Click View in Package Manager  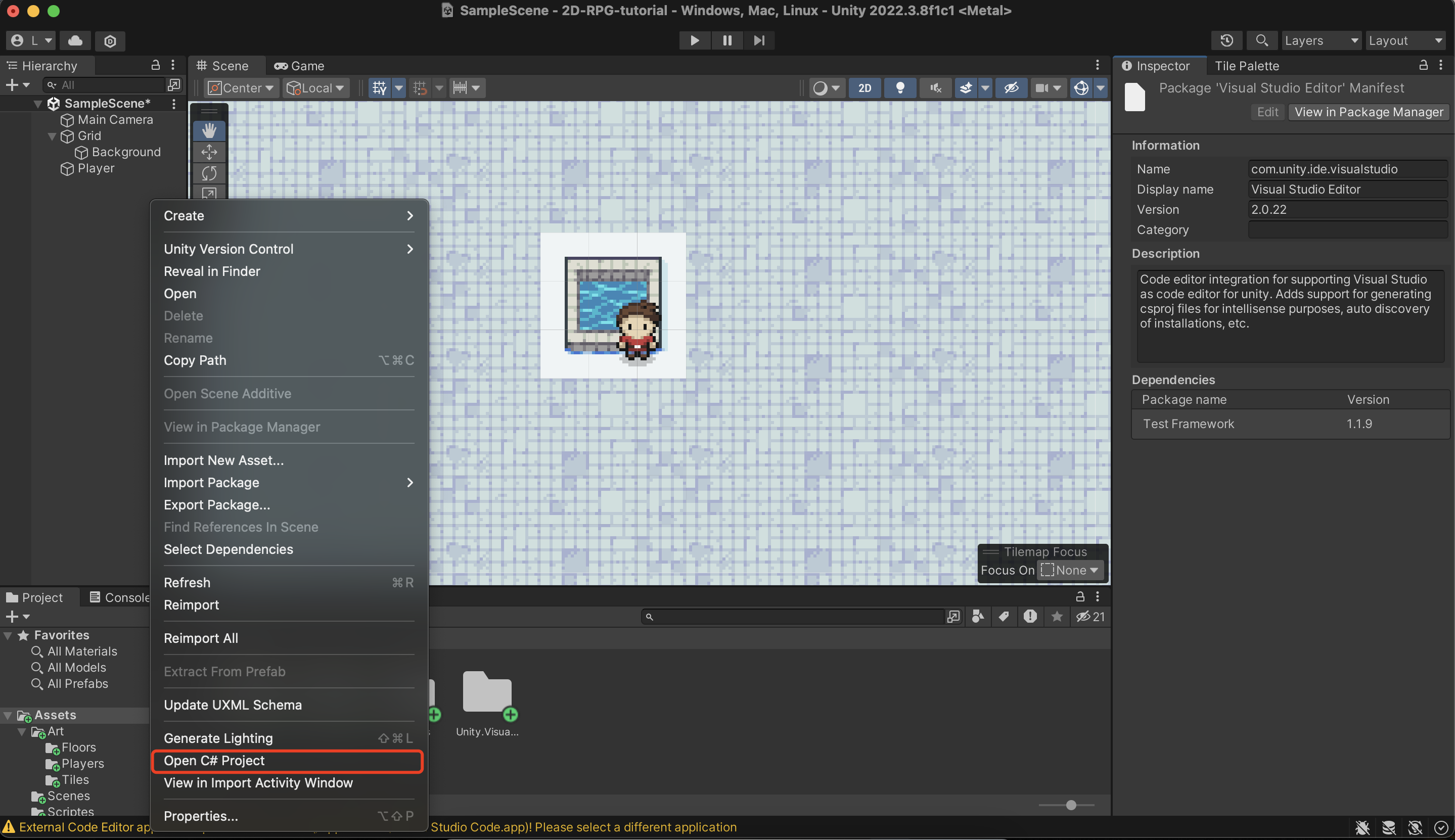coord(1368,111)
